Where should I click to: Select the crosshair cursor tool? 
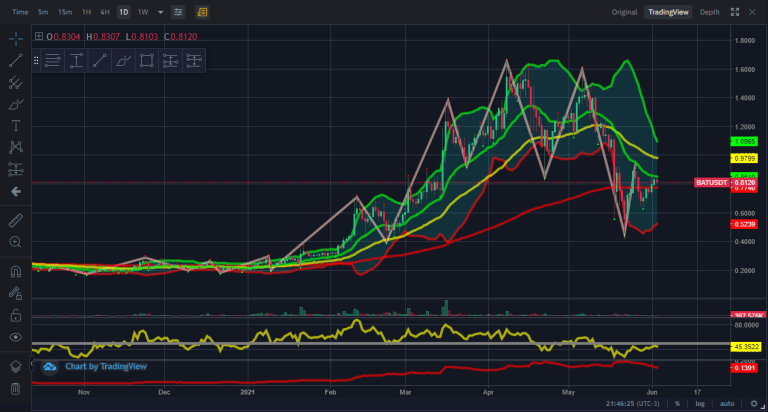pyautogui.click(x=16, y=39)
